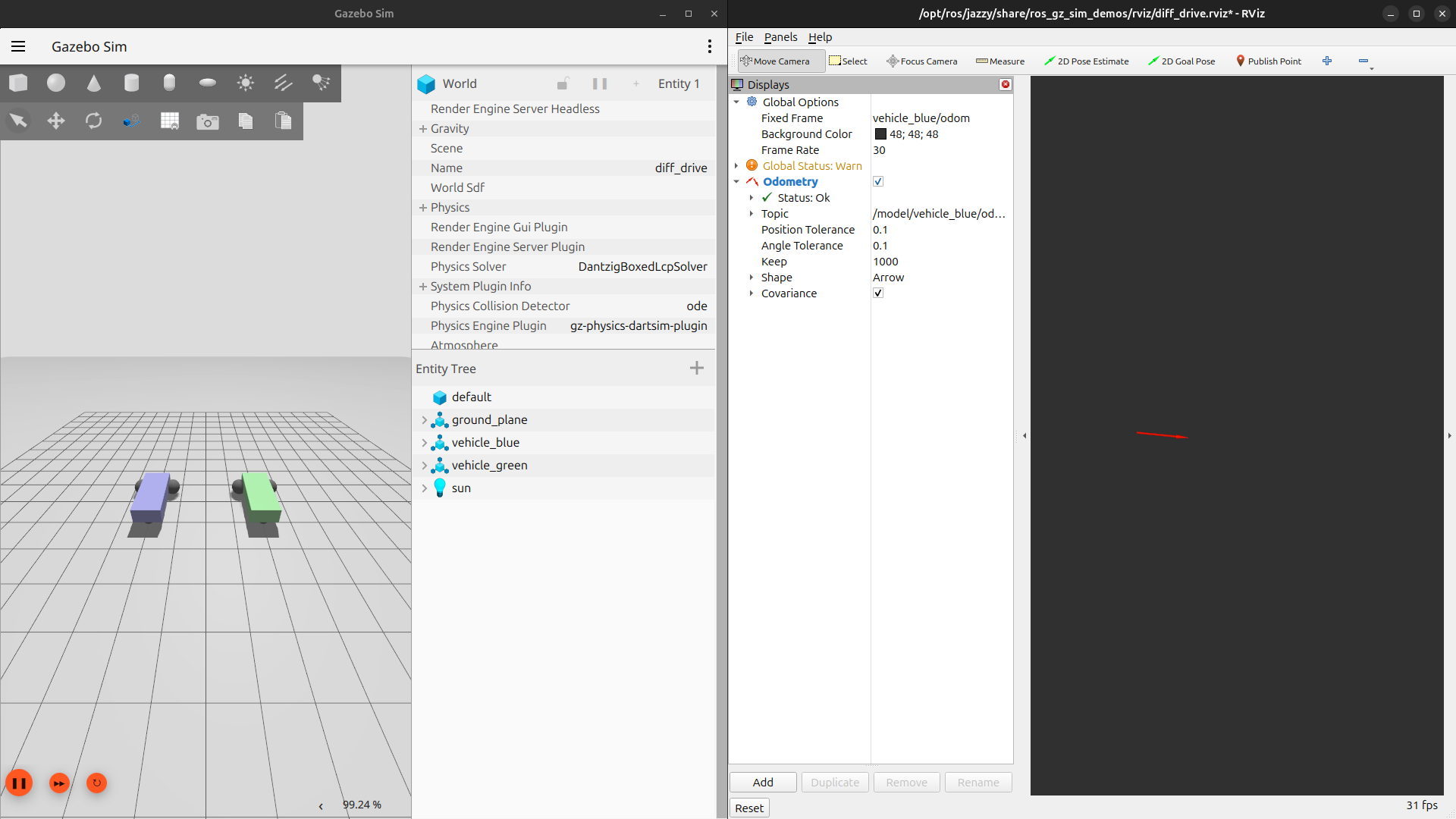The image size is (1456, 819).
Task: Reset the simulation with orange refresh button
Action: point(96,783)
